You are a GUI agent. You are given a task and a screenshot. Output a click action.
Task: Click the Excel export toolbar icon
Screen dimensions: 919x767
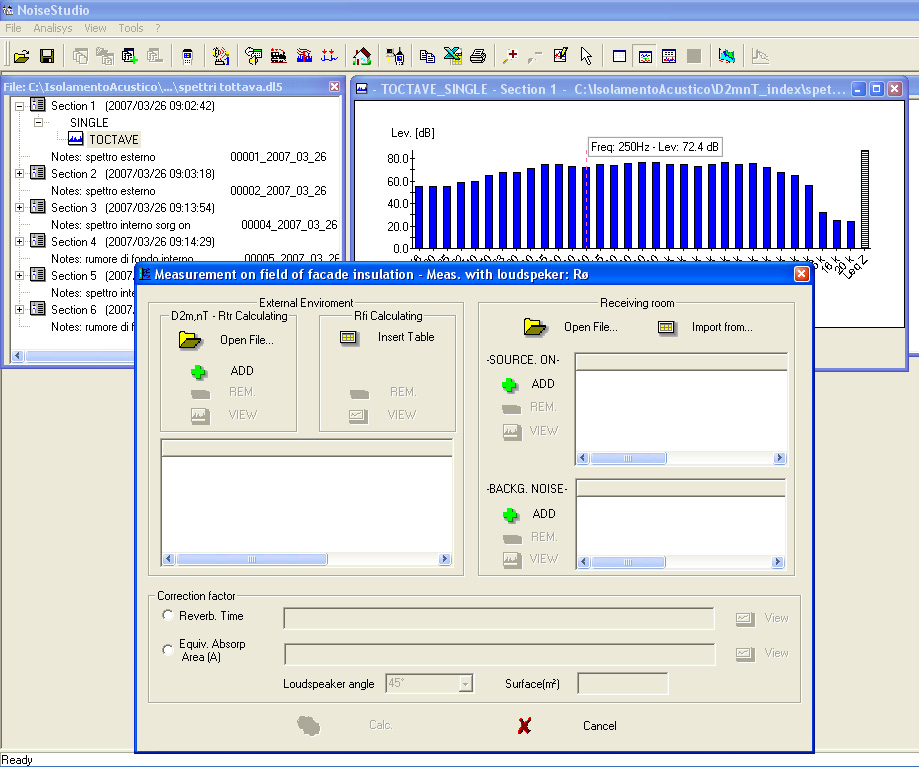(x=452, y=56)
